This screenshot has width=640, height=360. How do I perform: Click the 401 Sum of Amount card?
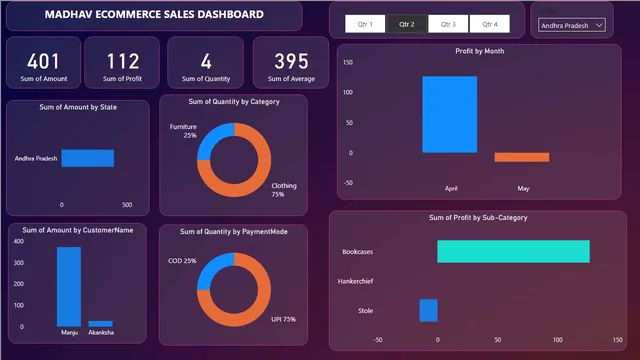coord(44,63)
